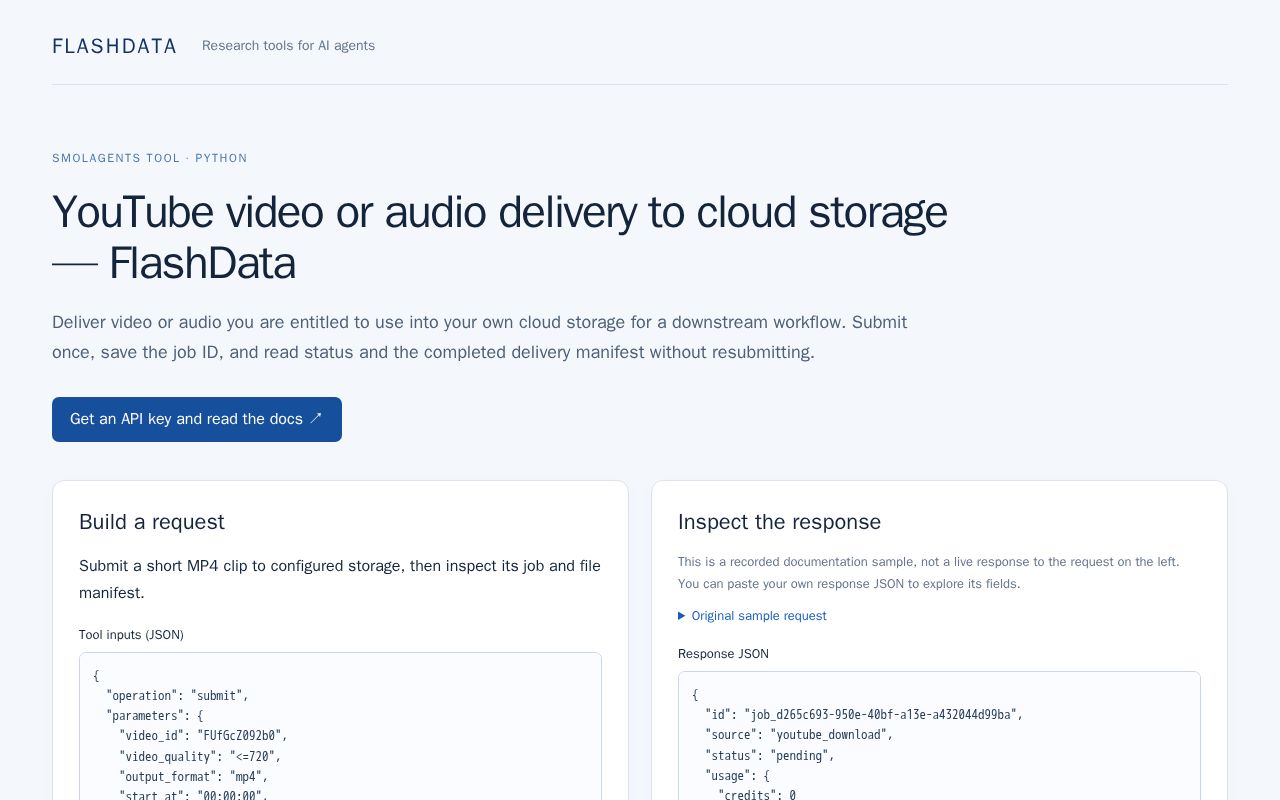Click the 'Submit a short MP4 clip' description
1280x800 pixels.
pos(340,579)
